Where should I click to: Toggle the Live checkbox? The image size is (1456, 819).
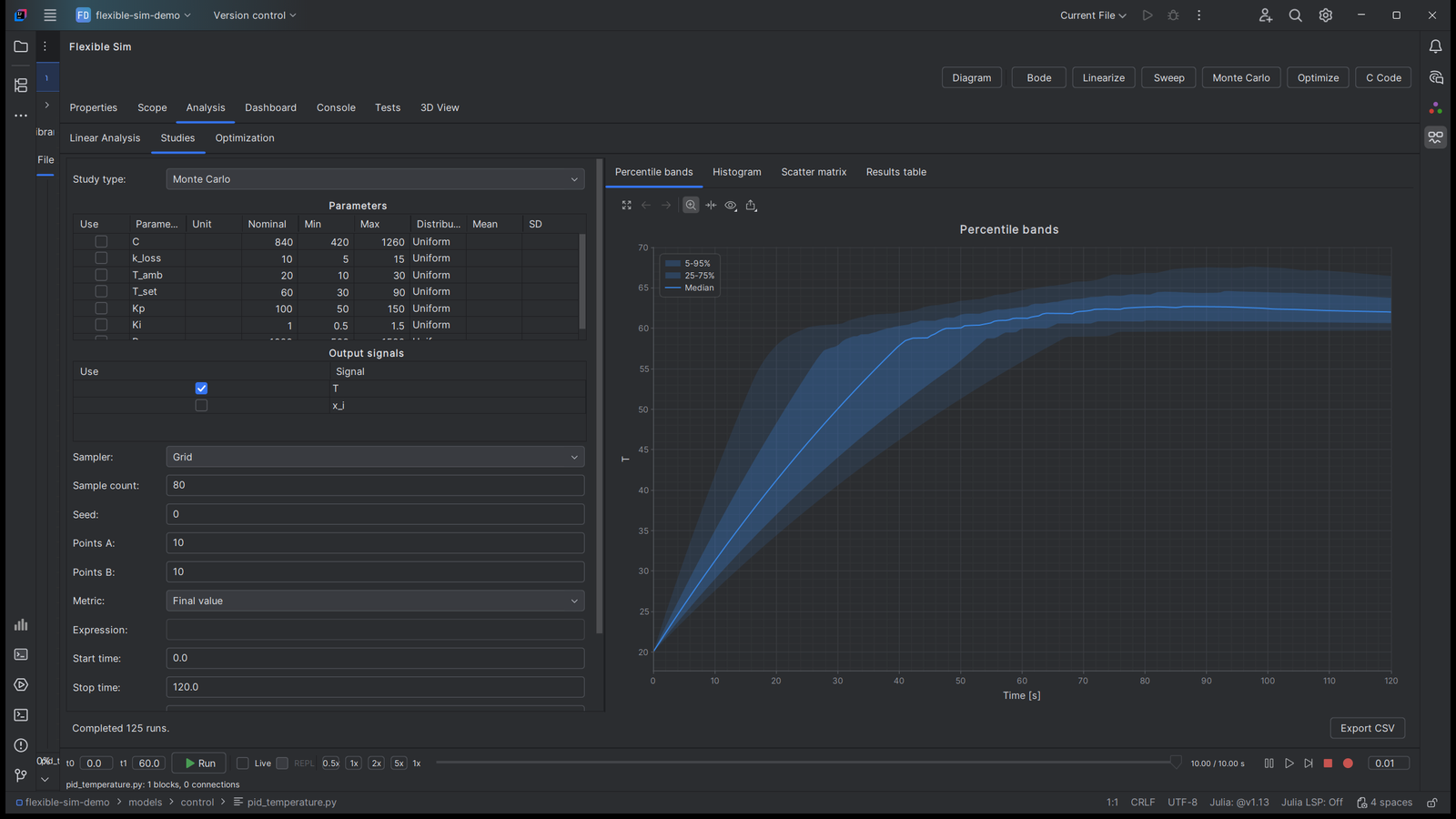[x=243, y=763]
